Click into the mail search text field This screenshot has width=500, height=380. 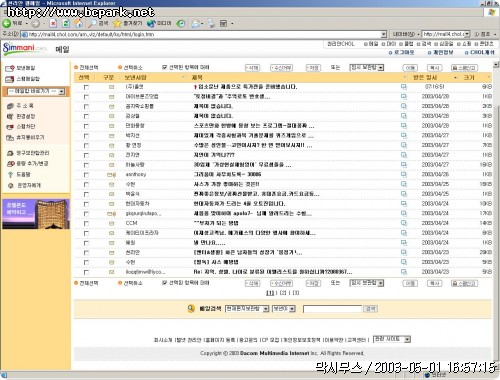(333, 309)
